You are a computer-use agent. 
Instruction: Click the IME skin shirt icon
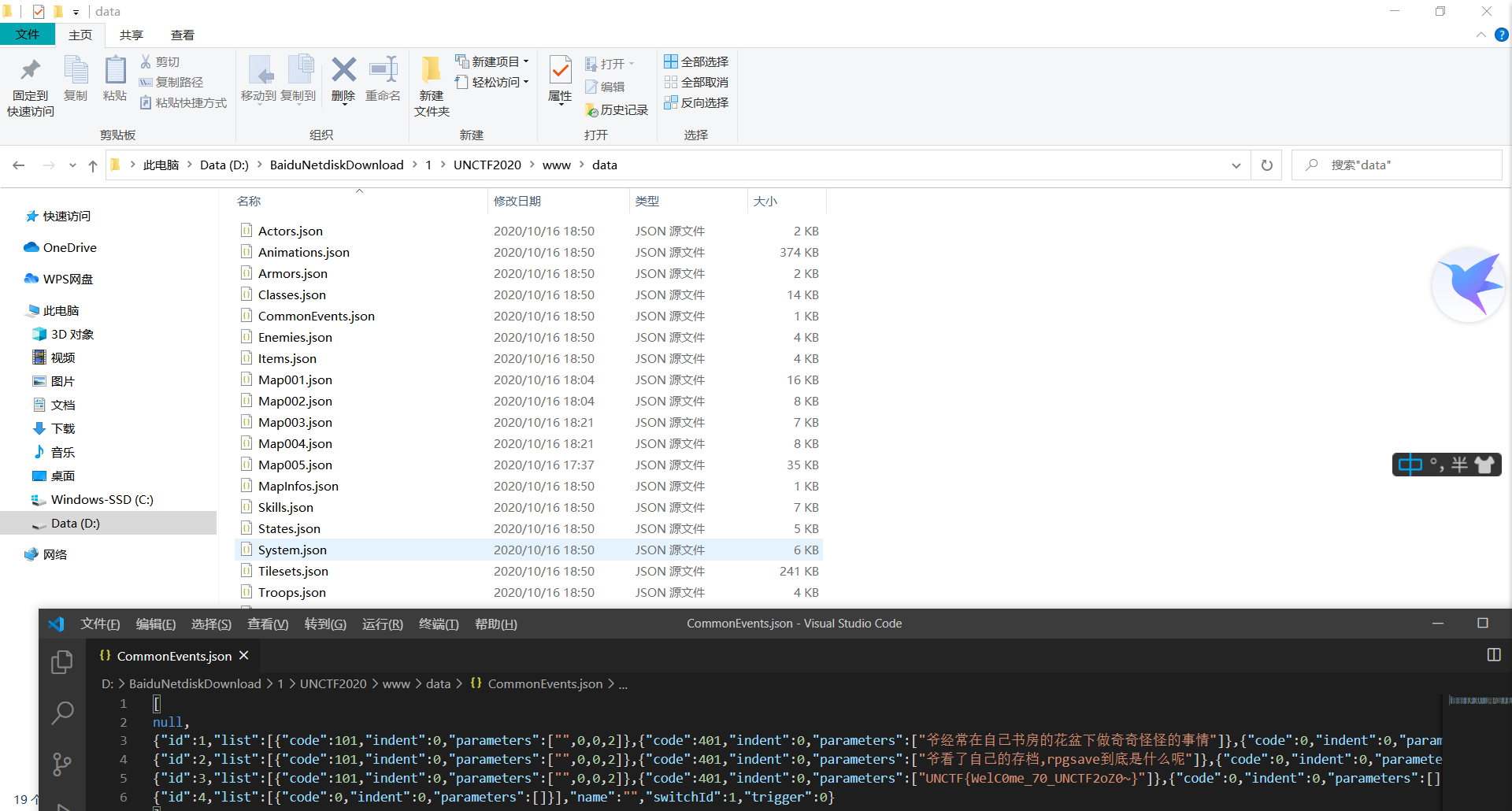[1485, 465]
